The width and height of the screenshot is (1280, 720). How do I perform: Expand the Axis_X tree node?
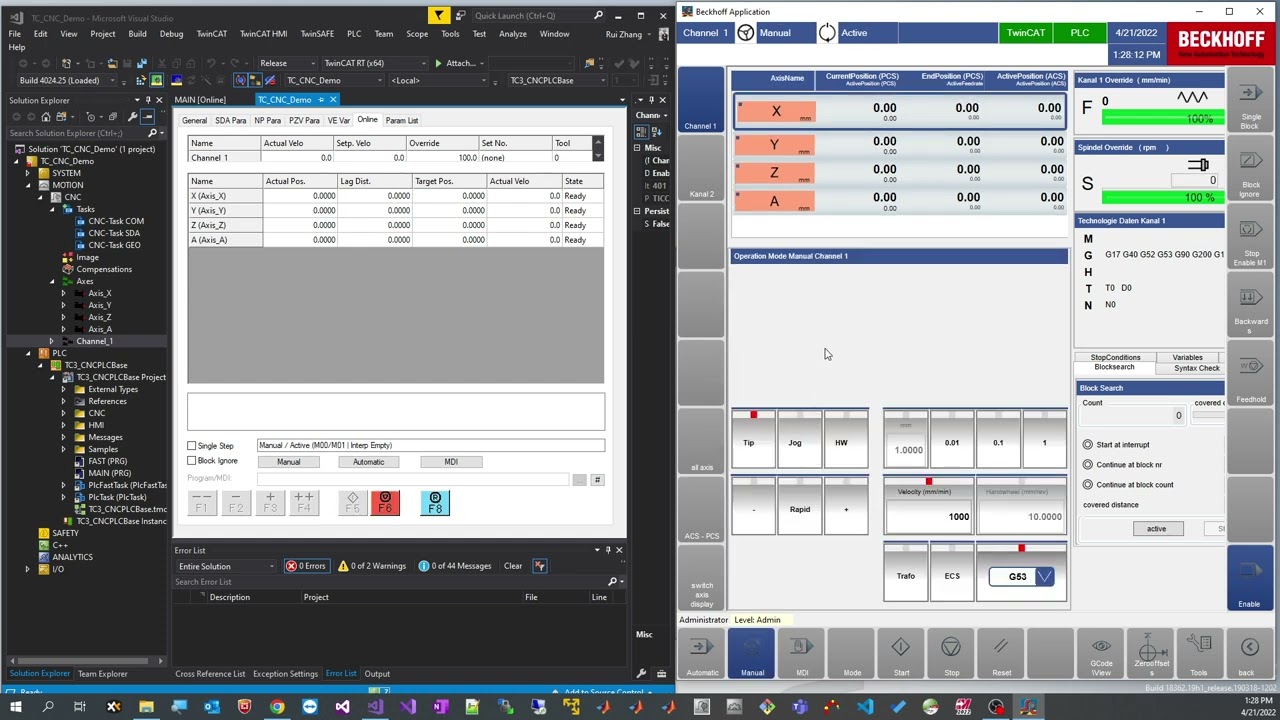pos(63,293)
